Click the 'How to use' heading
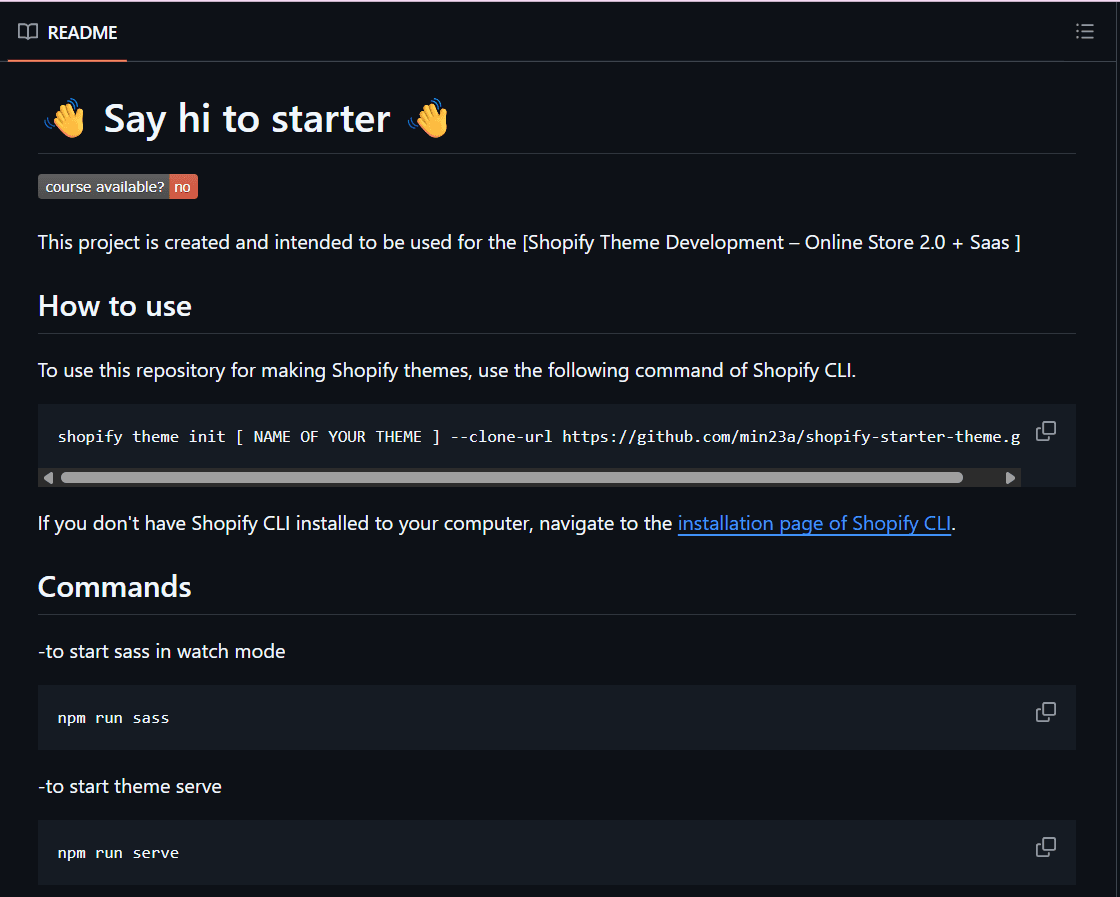Screen dimensions: 1120x897 [114, 306]
